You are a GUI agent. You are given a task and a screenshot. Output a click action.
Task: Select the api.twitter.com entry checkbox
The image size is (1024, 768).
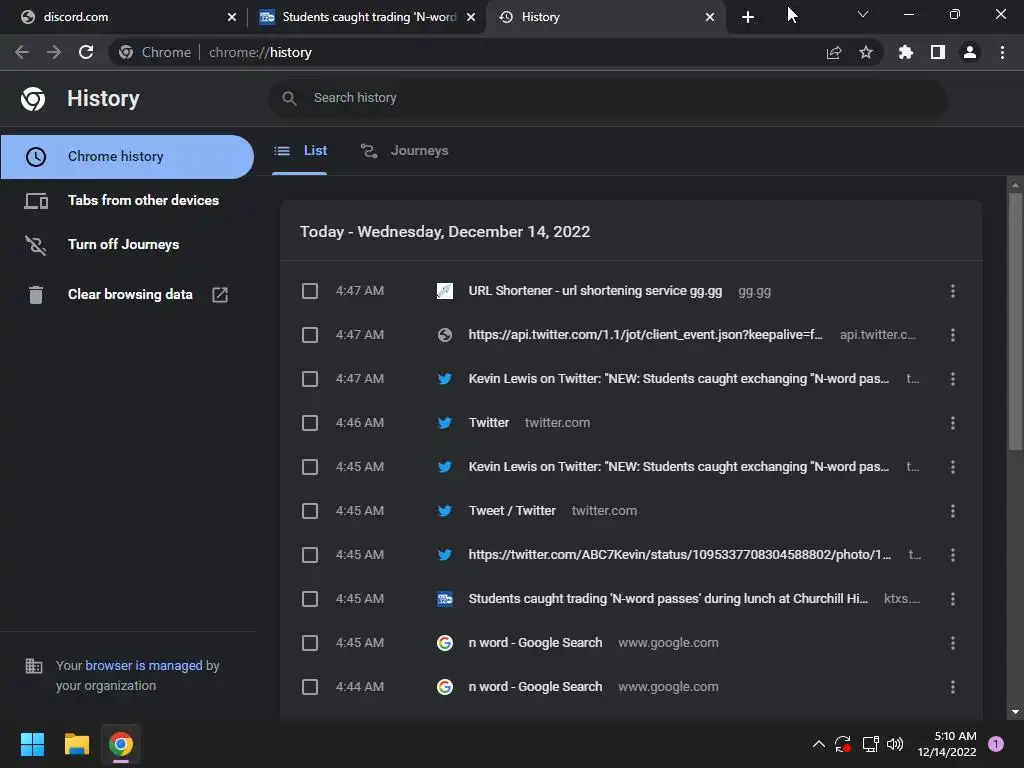pyautogui.click(x=310, y=335)
